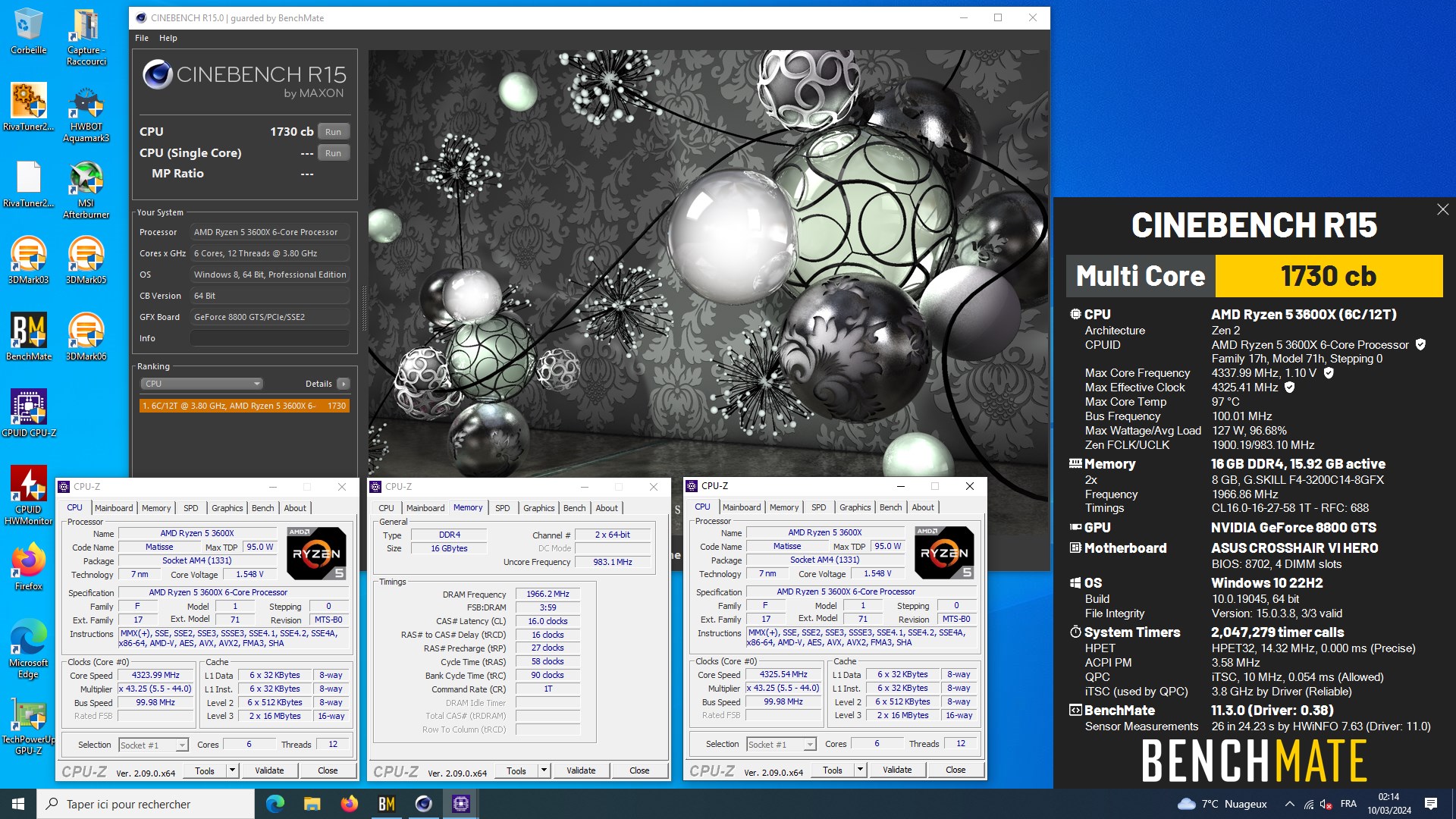Open Socket #1 selection in right CPU-Z
This screenshot has width=1456, height=819.
pos(781,744)
